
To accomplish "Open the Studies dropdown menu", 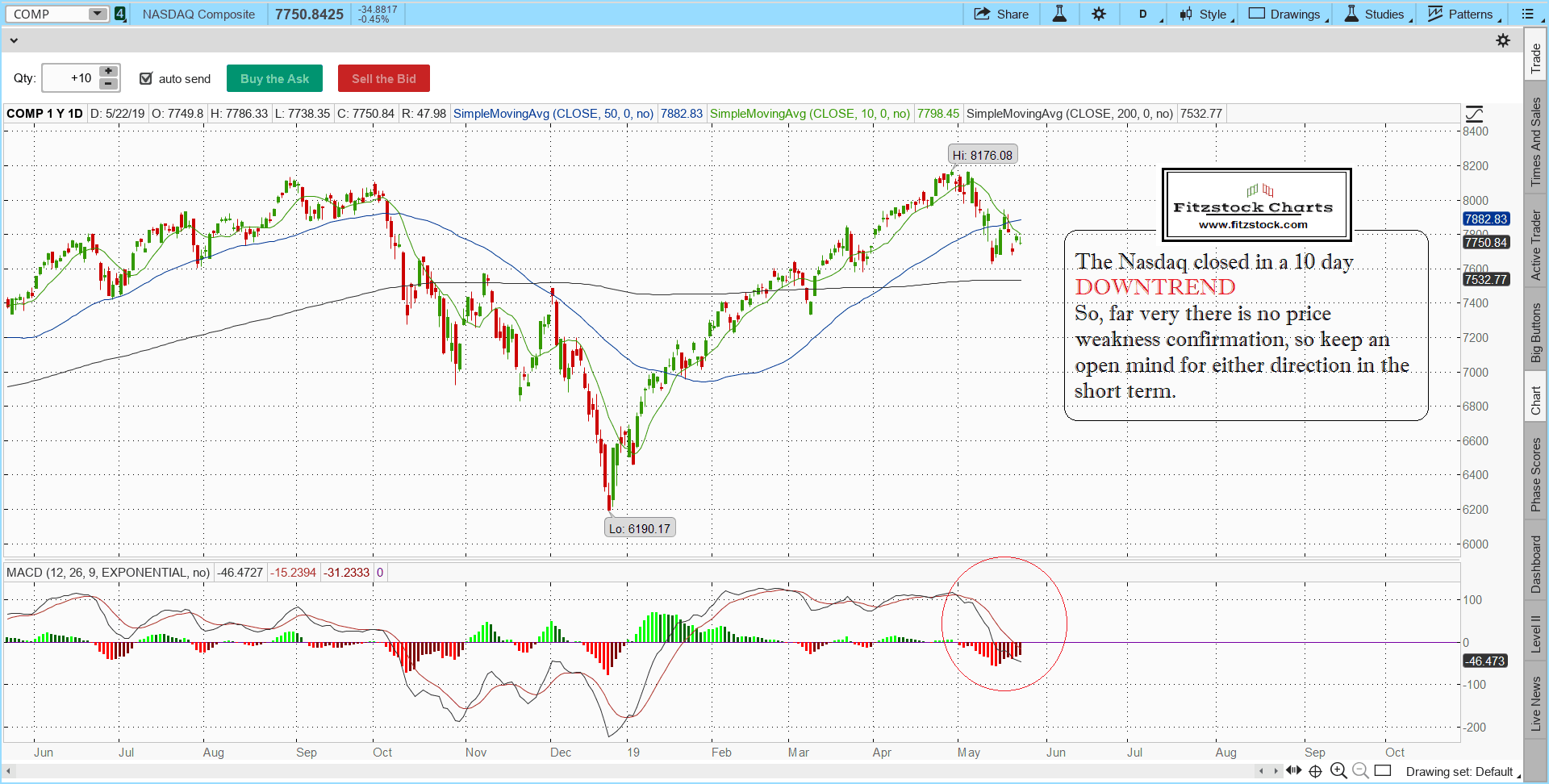I will (1376, 14).
